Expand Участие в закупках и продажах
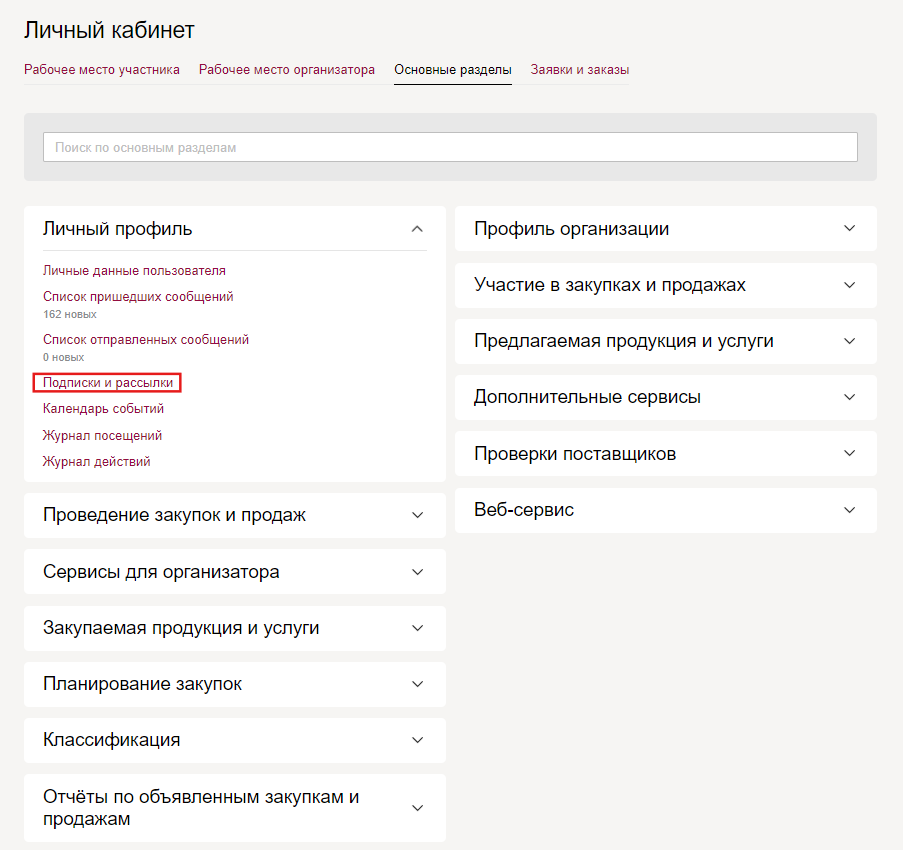The image size is (903, 850). [849, 285]
